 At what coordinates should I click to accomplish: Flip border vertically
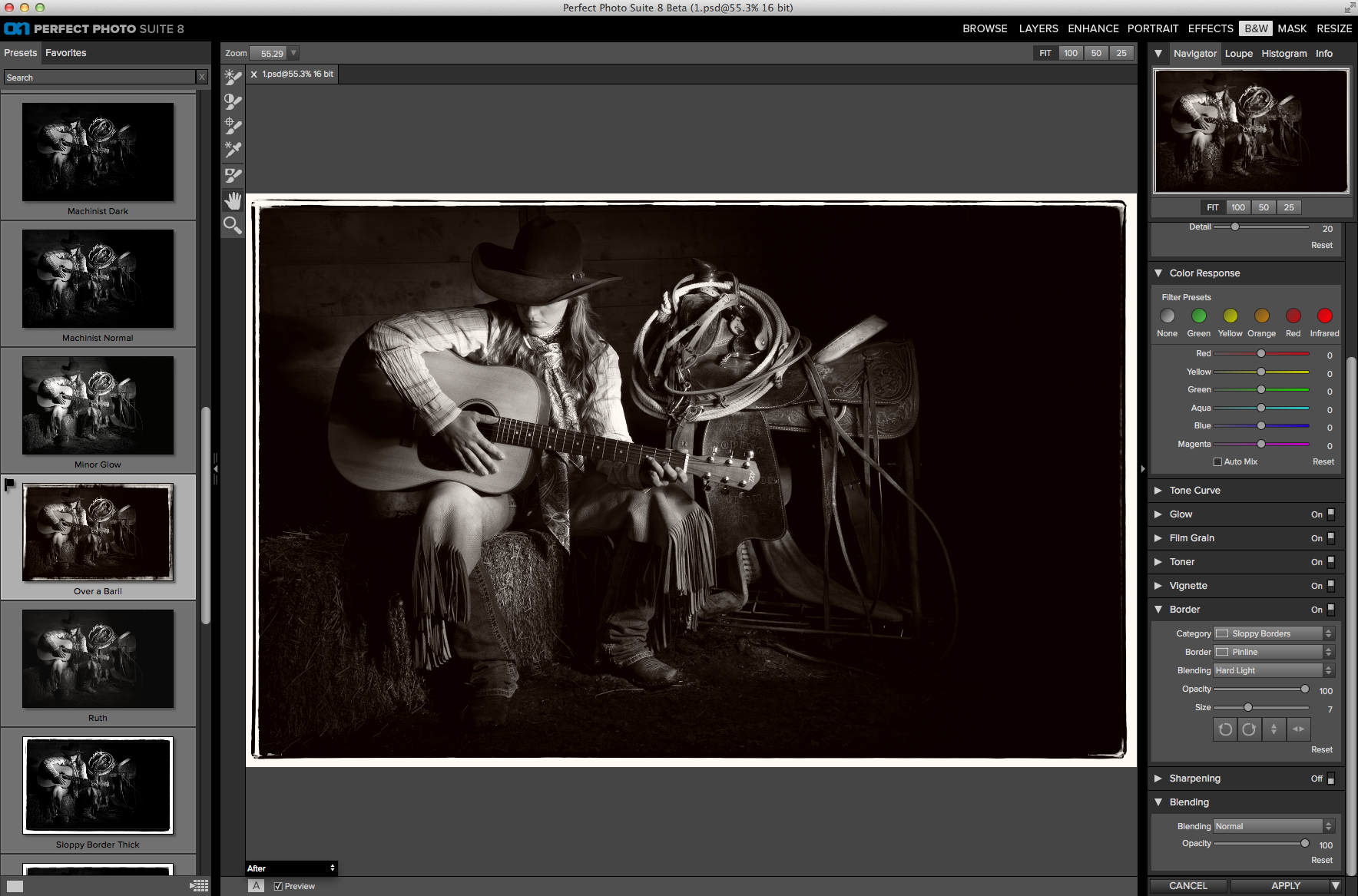(1274, 729)
